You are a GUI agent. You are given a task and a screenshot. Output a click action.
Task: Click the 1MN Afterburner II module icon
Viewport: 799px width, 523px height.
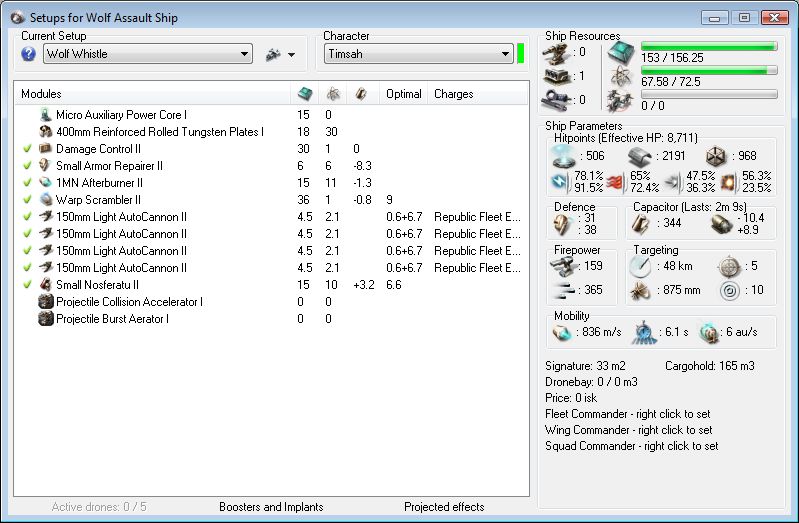[46, 182]
